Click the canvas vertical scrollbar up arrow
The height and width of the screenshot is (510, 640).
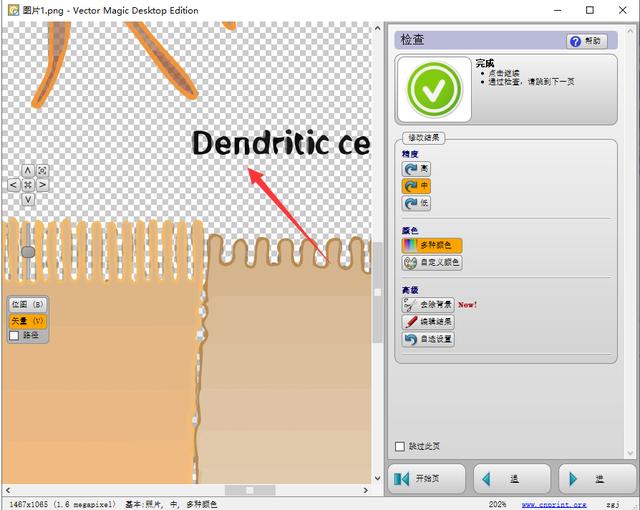coord(378,28)
